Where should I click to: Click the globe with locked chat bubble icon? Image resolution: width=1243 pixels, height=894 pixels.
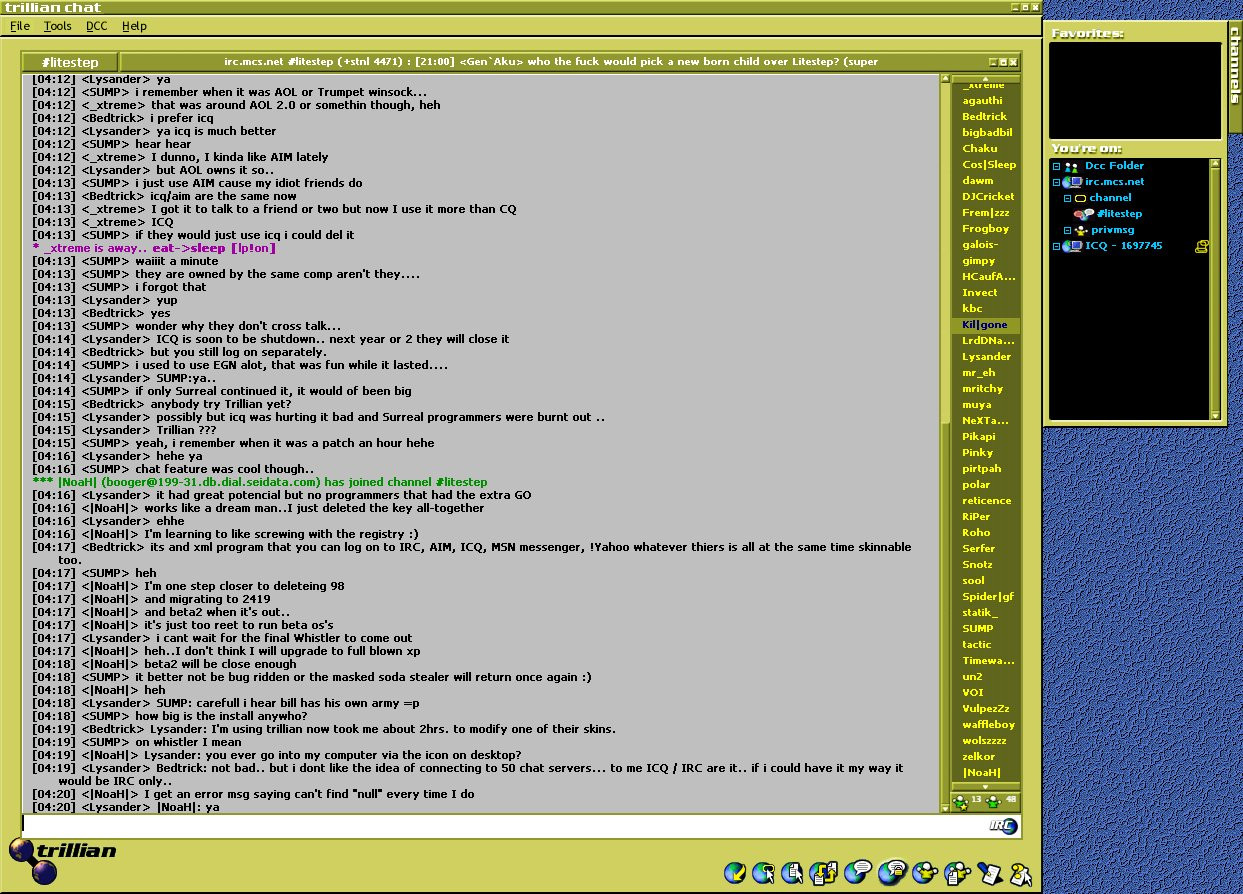pos(892,872)
